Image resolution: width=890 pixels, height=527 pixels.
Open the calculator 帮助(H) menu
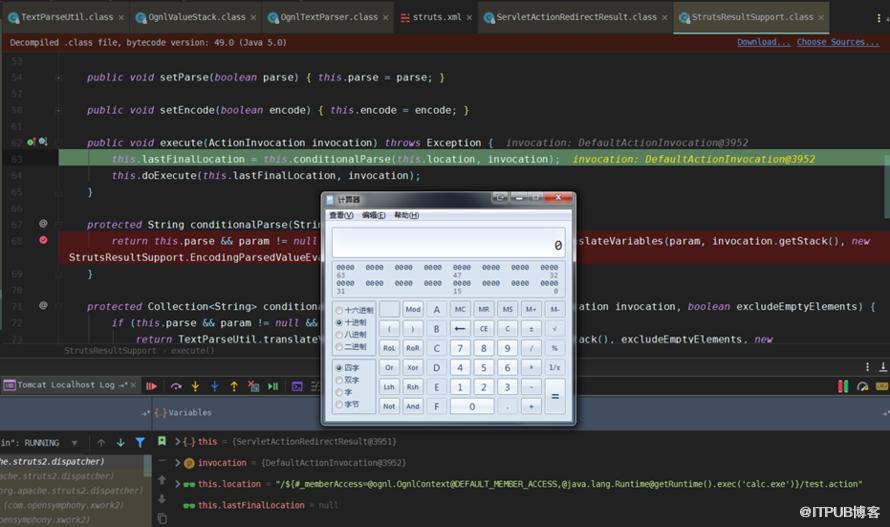coord(406,215)
